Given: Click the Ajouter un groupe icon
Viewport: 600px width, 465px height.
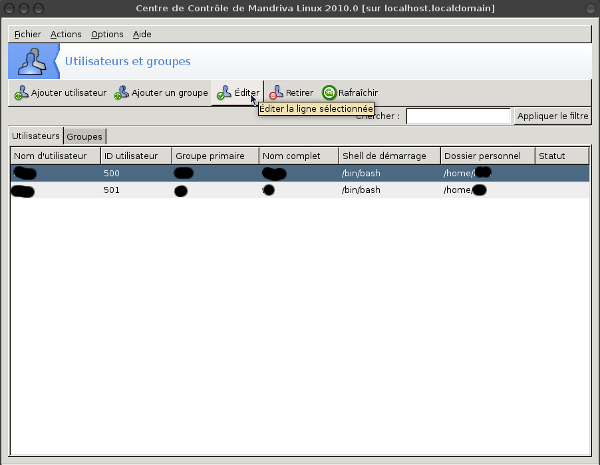Looking at the screenshot, I should (121, 93).
